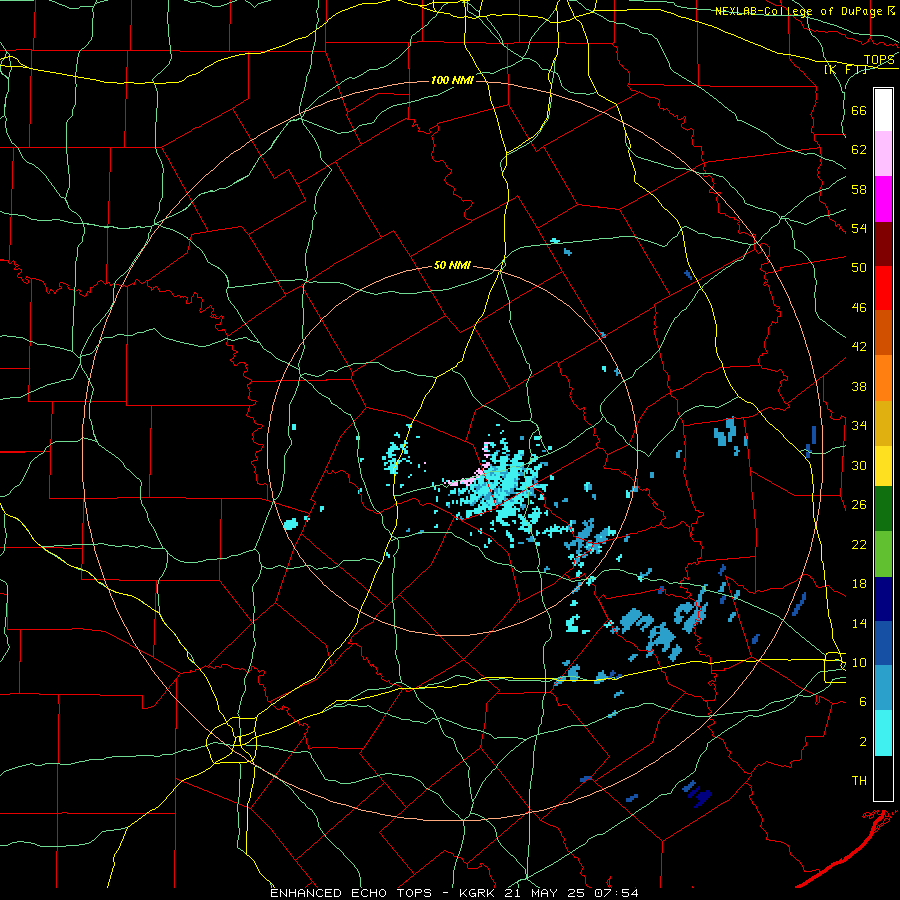Viewport: 900px width, 900px height.
Task: Click the black TH legend swatch
Action: pos(883,778)
